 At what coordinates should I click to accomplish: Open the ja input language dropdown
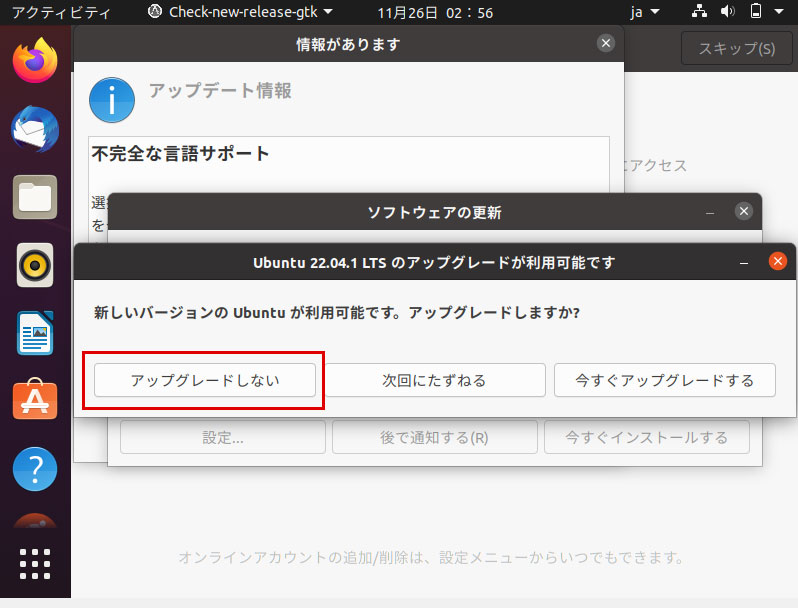pos(644,12)
